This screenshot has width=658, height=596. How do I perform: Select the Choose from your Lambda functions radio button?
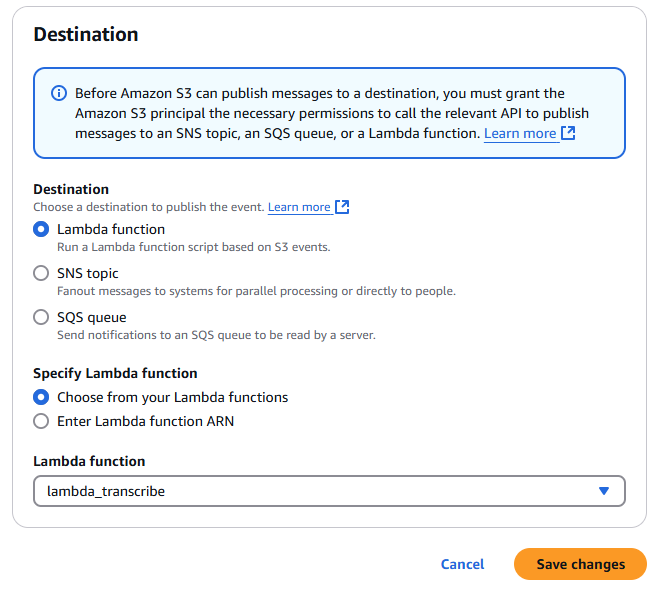coord(41,397)
